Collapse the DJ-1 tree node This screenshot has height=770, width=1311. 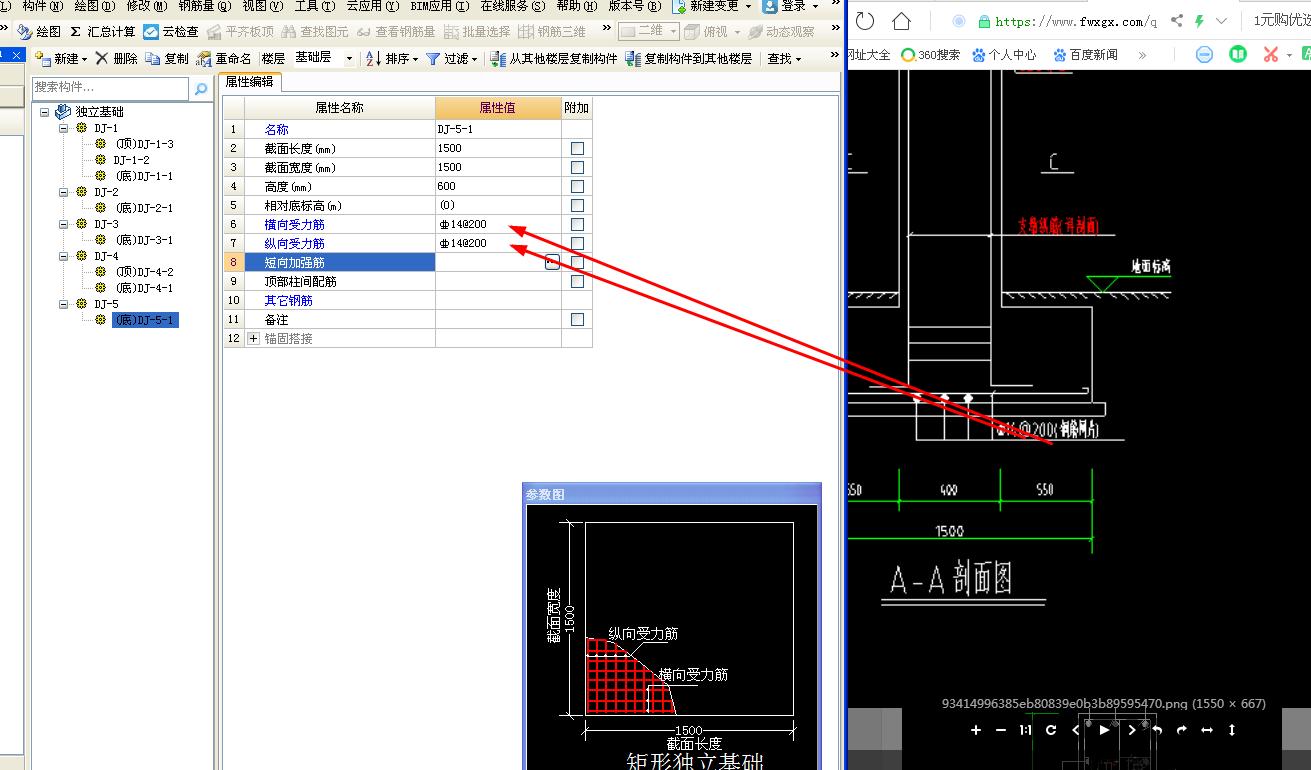64,128
